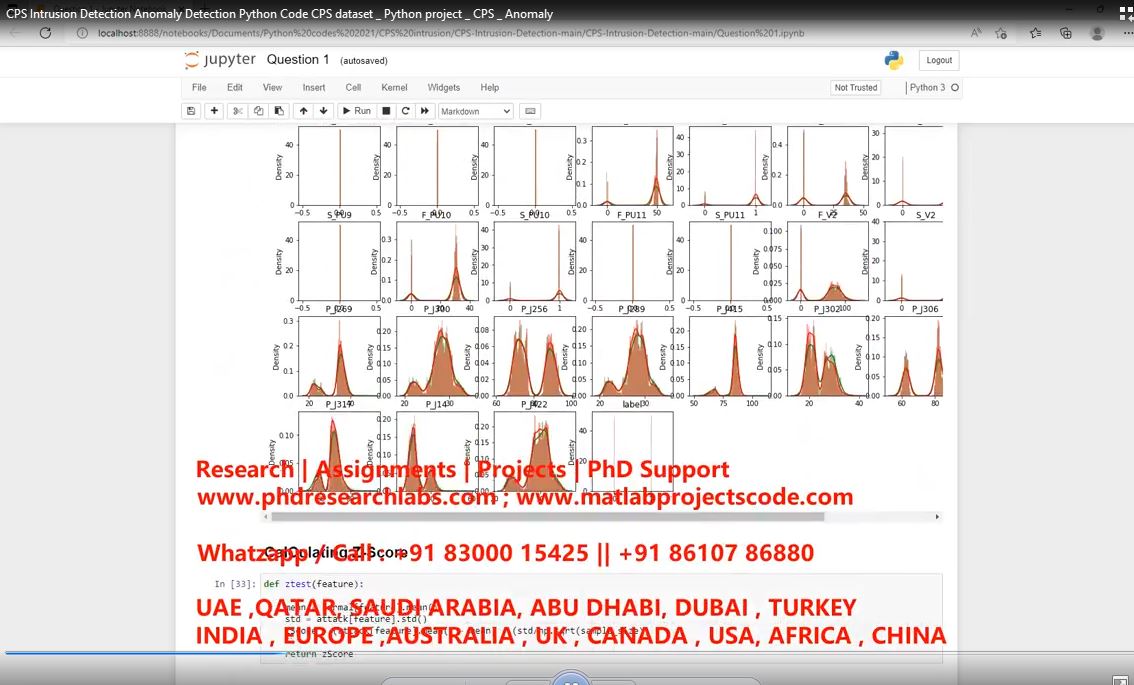
Task: Copy selected cells icon
Action: pyautogui.click(x=258, y=111)
